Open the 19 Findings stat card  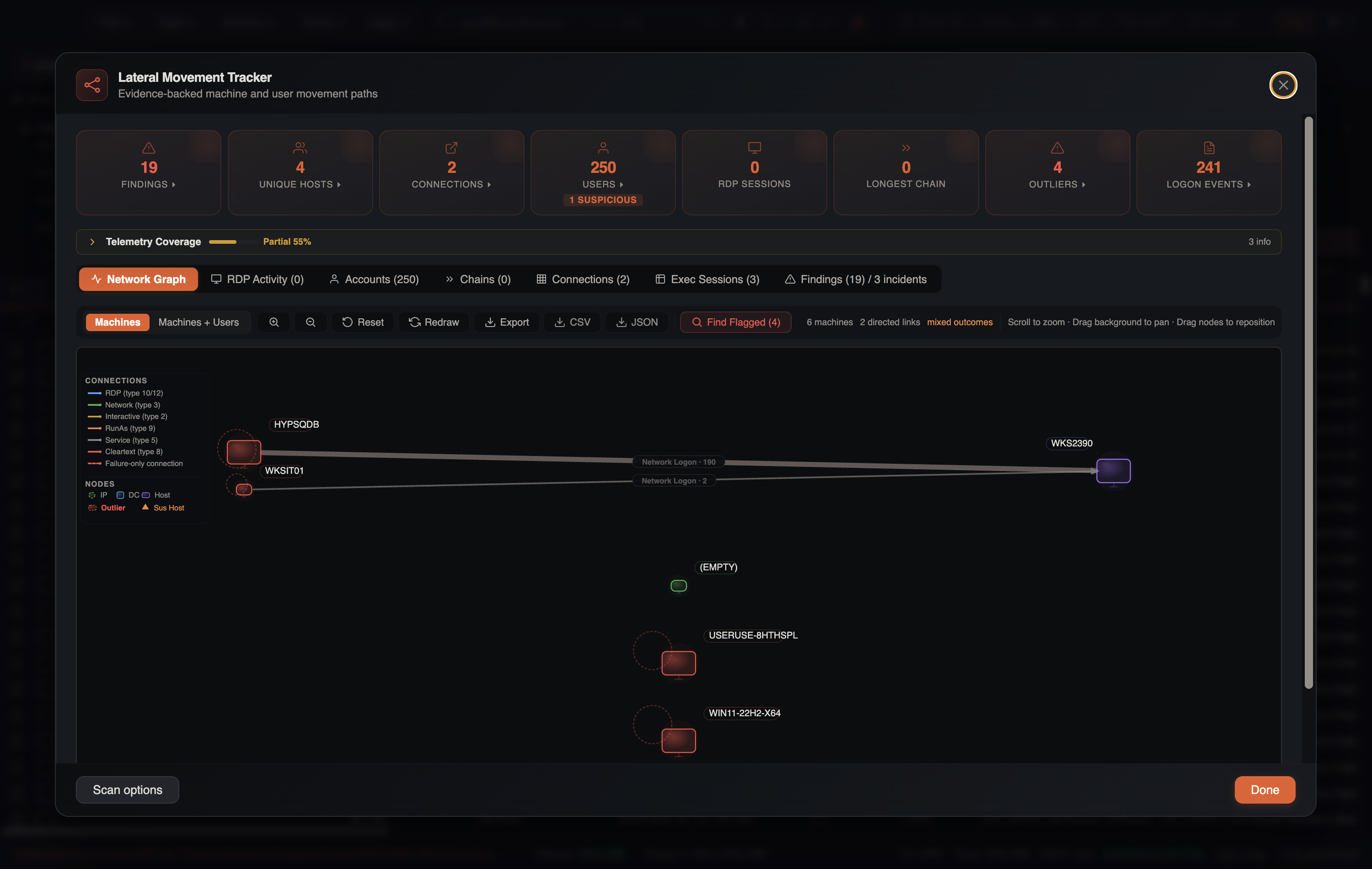(x=149, y=173)
